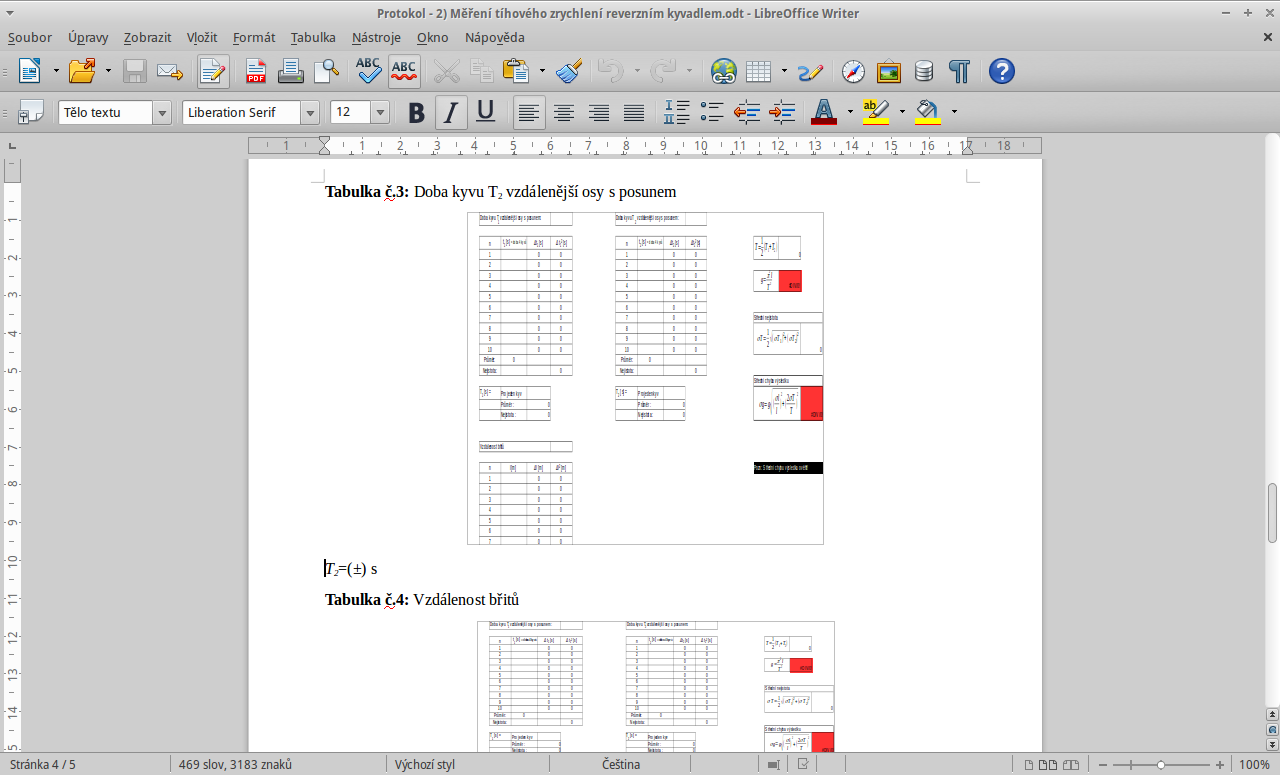Open Data Sources database icon
This screenshot has width=1280, height=775.
coord(924,71)
